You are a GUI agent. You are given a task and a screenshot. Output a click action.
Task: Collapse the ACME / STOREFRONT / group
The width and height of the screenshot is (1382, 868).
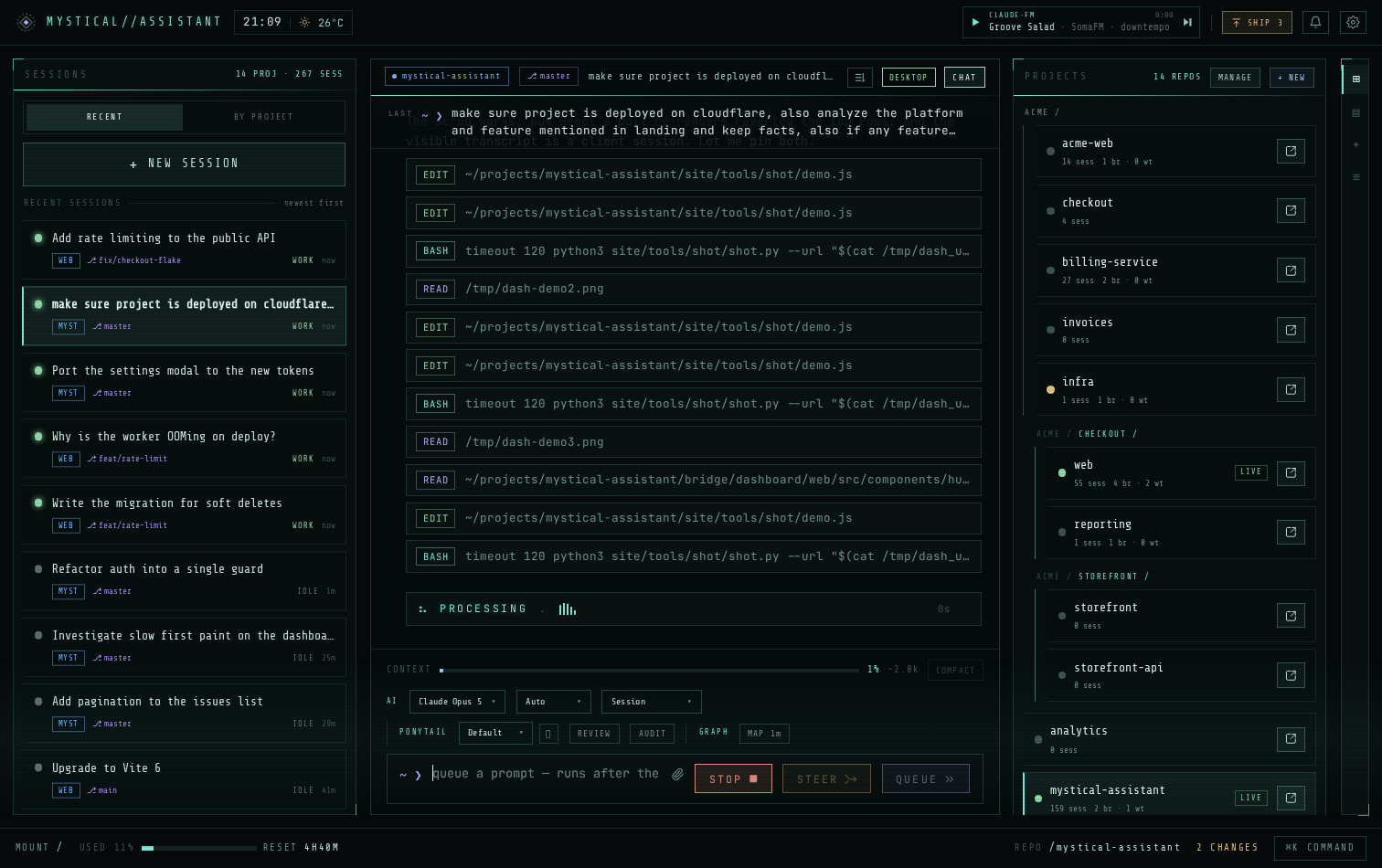(1092, 577)
